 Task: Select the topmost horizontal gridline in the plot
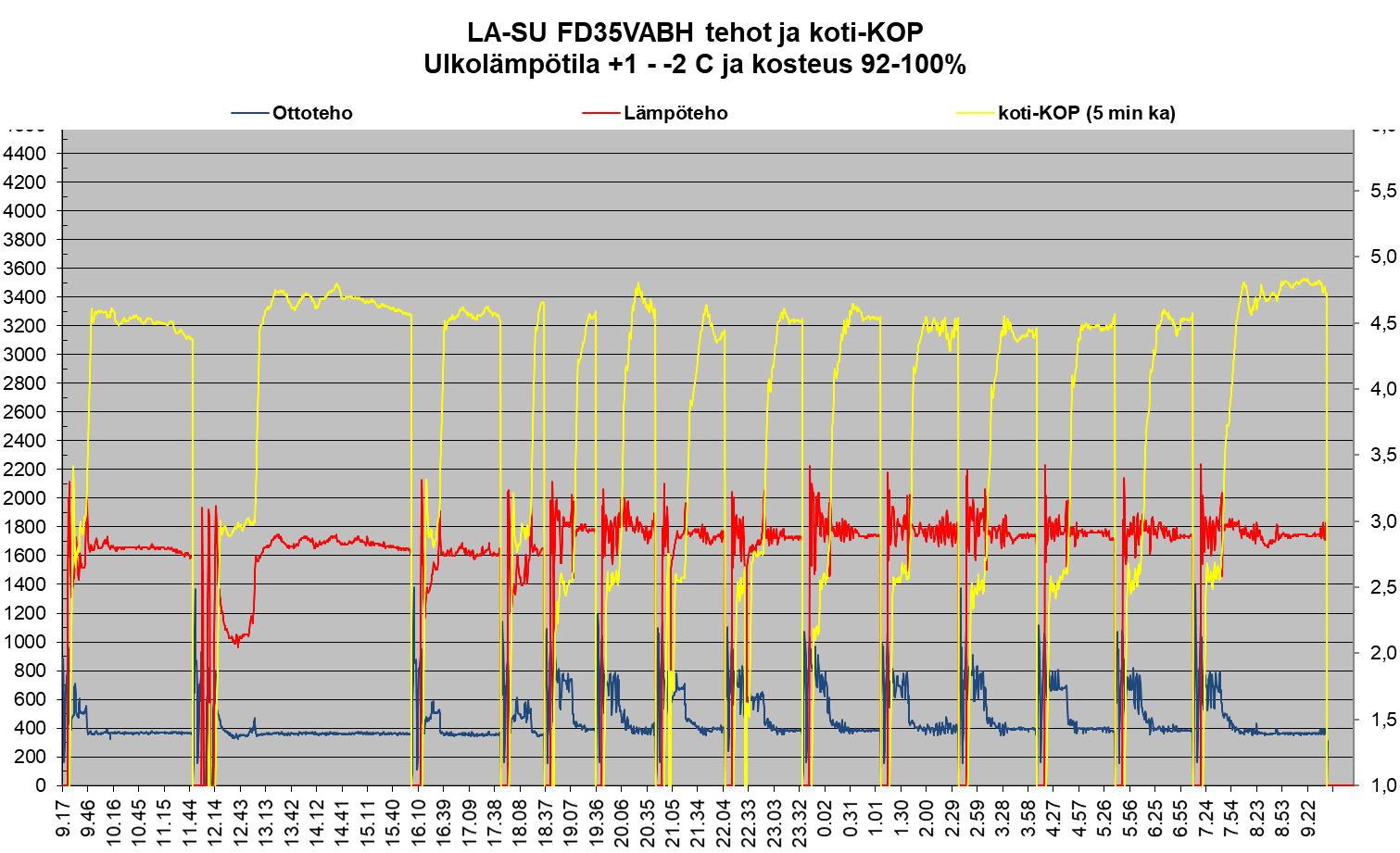pos(704,153)
